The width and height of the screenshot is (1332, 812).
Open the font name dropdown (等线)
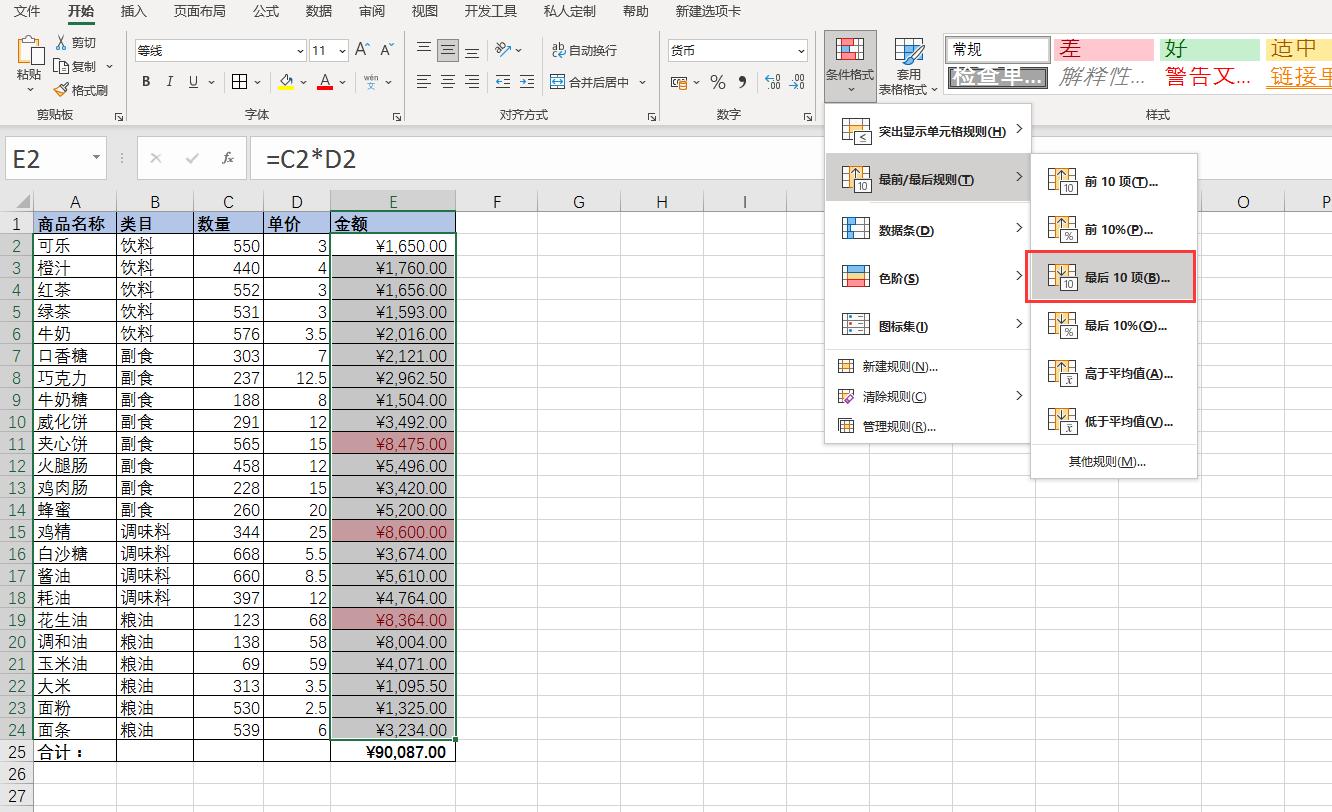(x=300, y=51)
